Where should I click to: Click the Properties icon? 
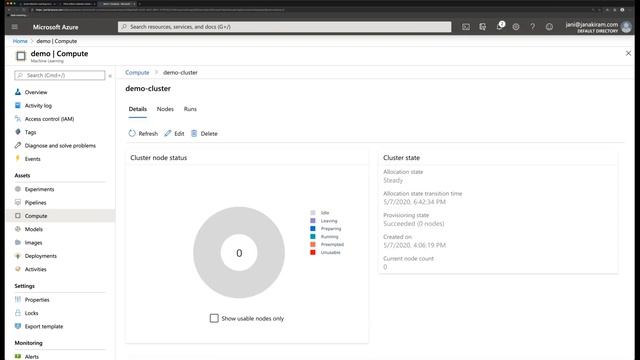tap(18, 299)
